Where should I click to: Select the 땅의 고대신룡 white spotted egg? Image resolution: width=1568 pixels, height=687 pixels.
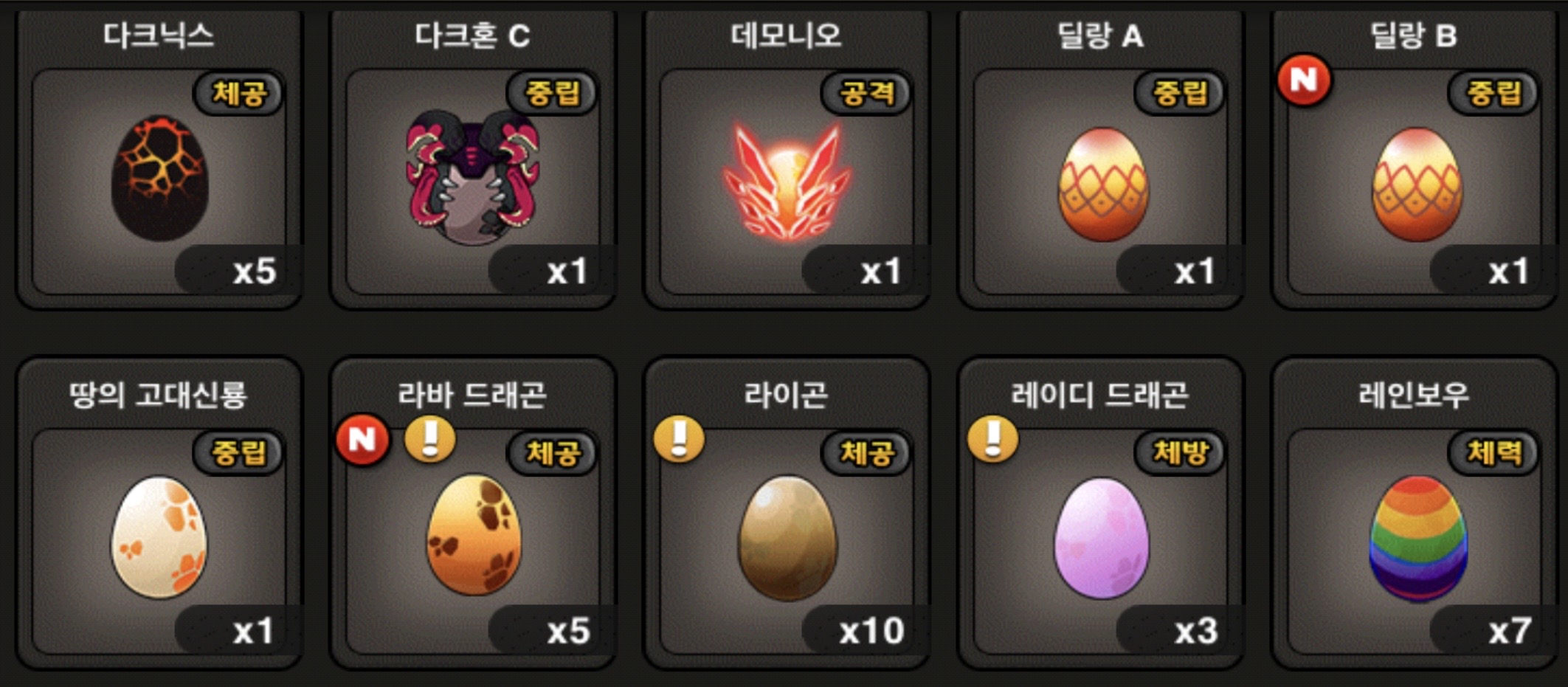click(159, 537)
